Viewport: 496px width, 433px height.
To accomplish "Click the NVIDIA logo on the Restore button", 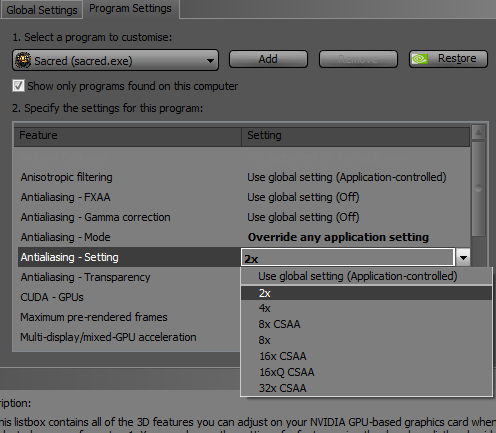I will point(420,59).
